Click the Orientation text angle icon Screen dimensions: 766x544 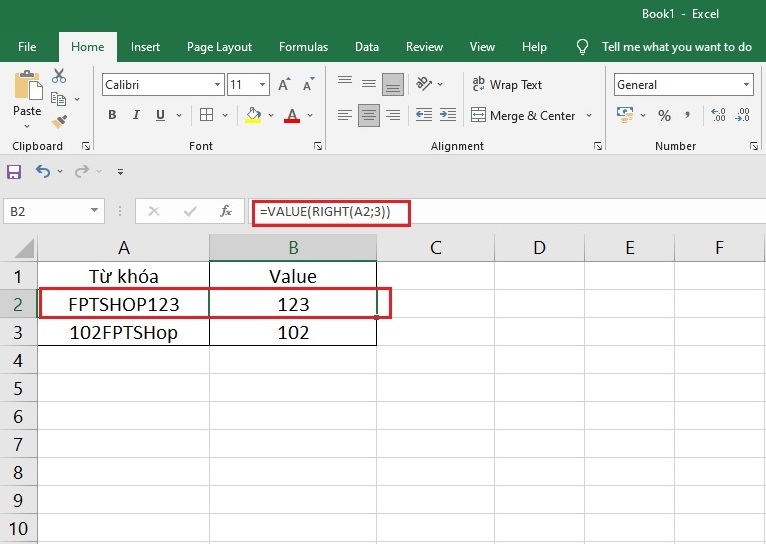click(424, 84)
